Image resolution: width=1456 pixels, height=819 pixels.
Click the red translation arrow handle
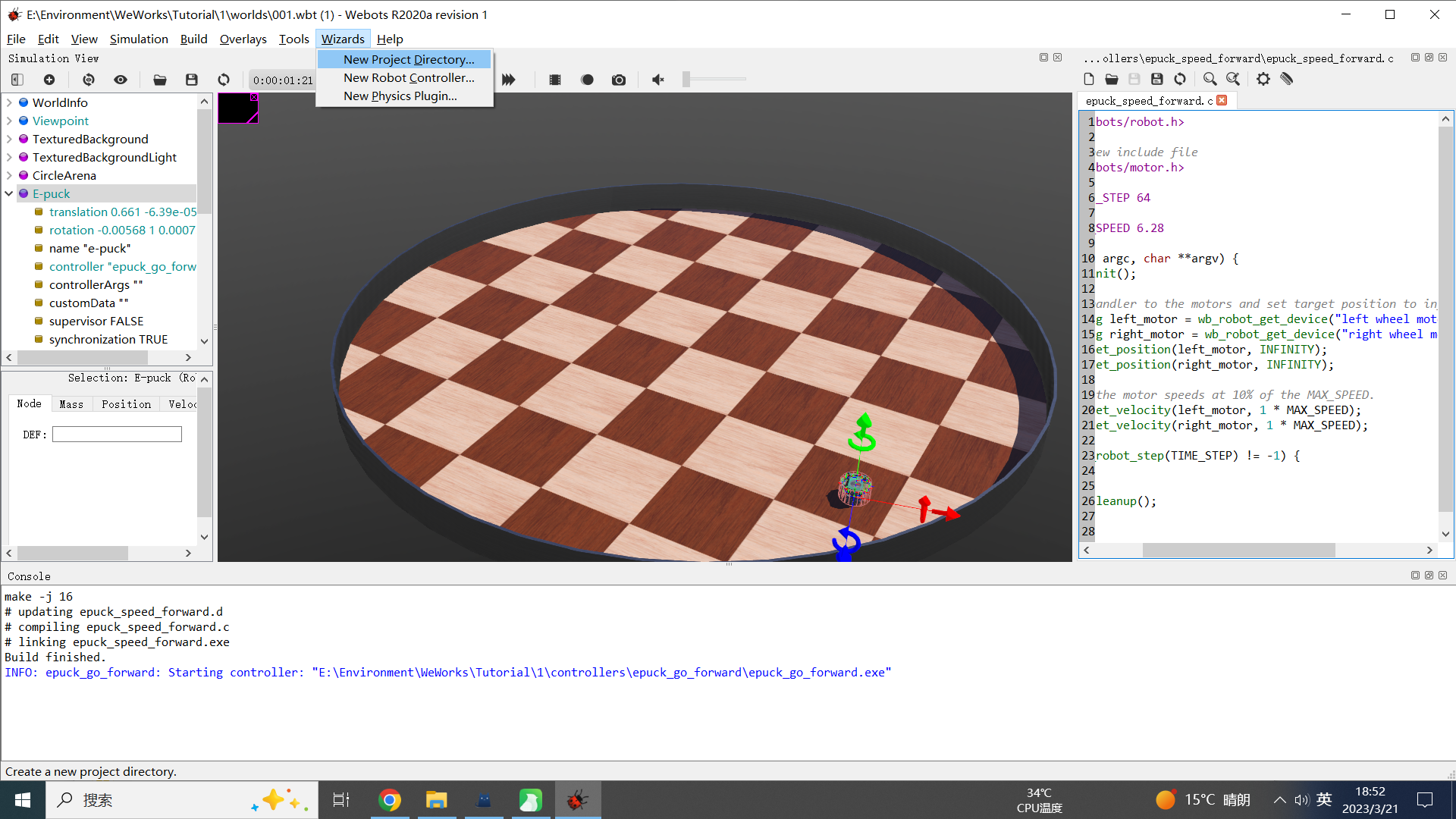(947, 513)
